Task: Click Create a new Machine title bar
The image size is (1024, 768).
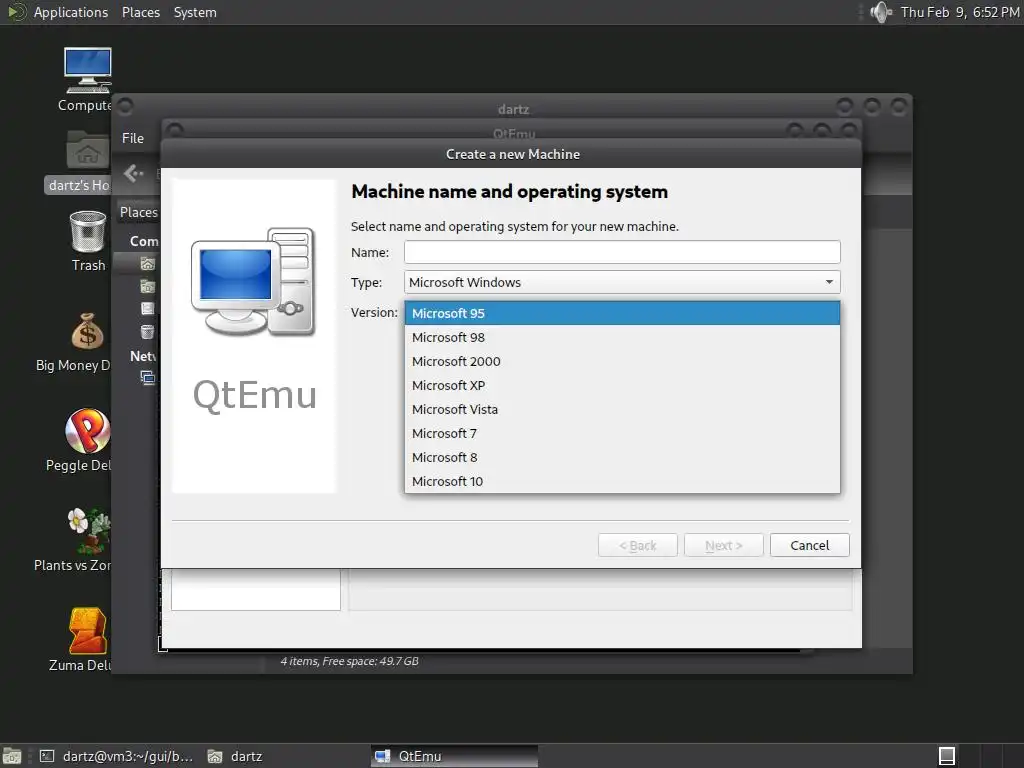Action: pos(512,154)
